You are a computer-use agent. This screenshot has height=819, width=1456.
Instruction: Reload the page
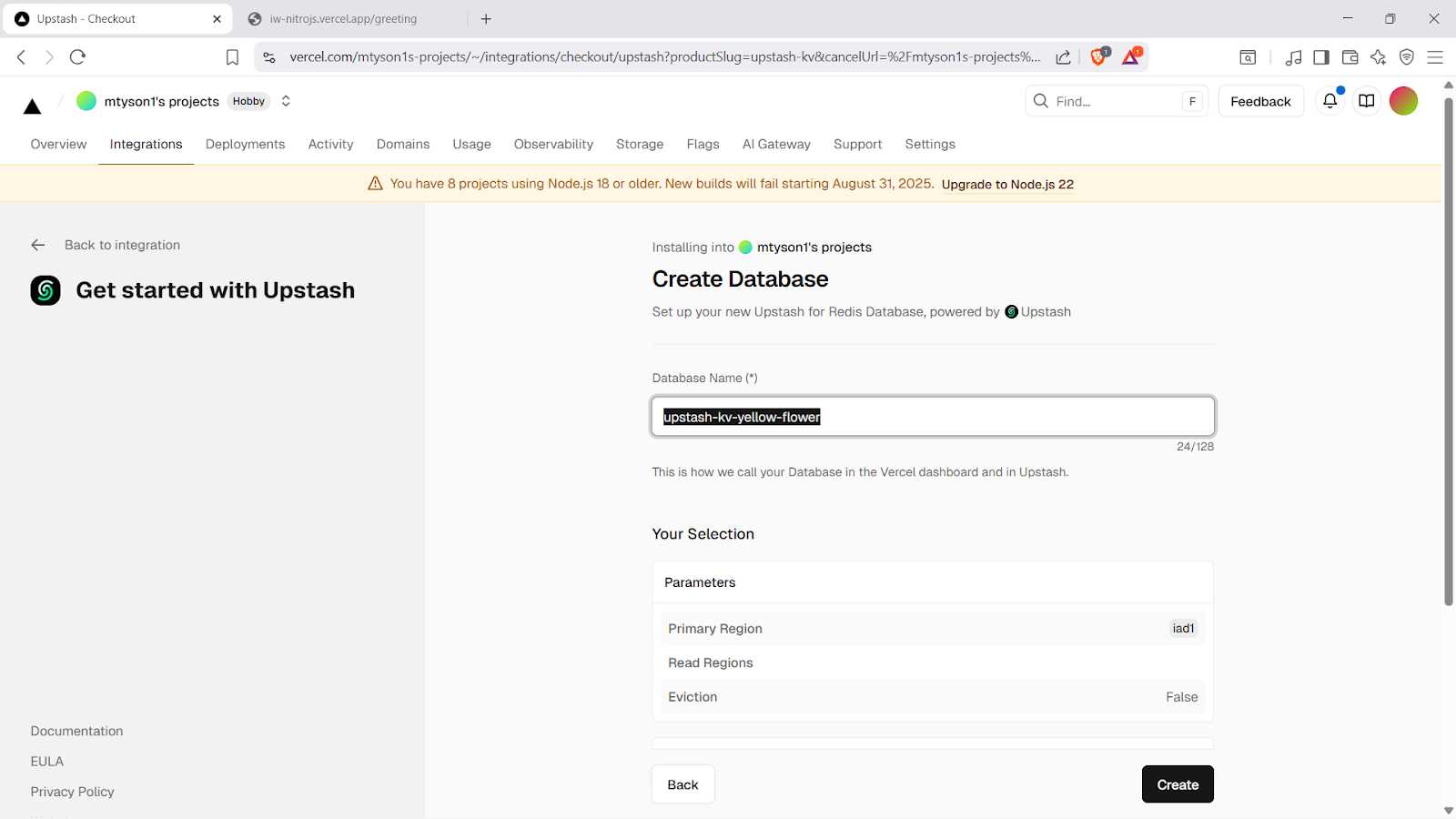(78, 56)
